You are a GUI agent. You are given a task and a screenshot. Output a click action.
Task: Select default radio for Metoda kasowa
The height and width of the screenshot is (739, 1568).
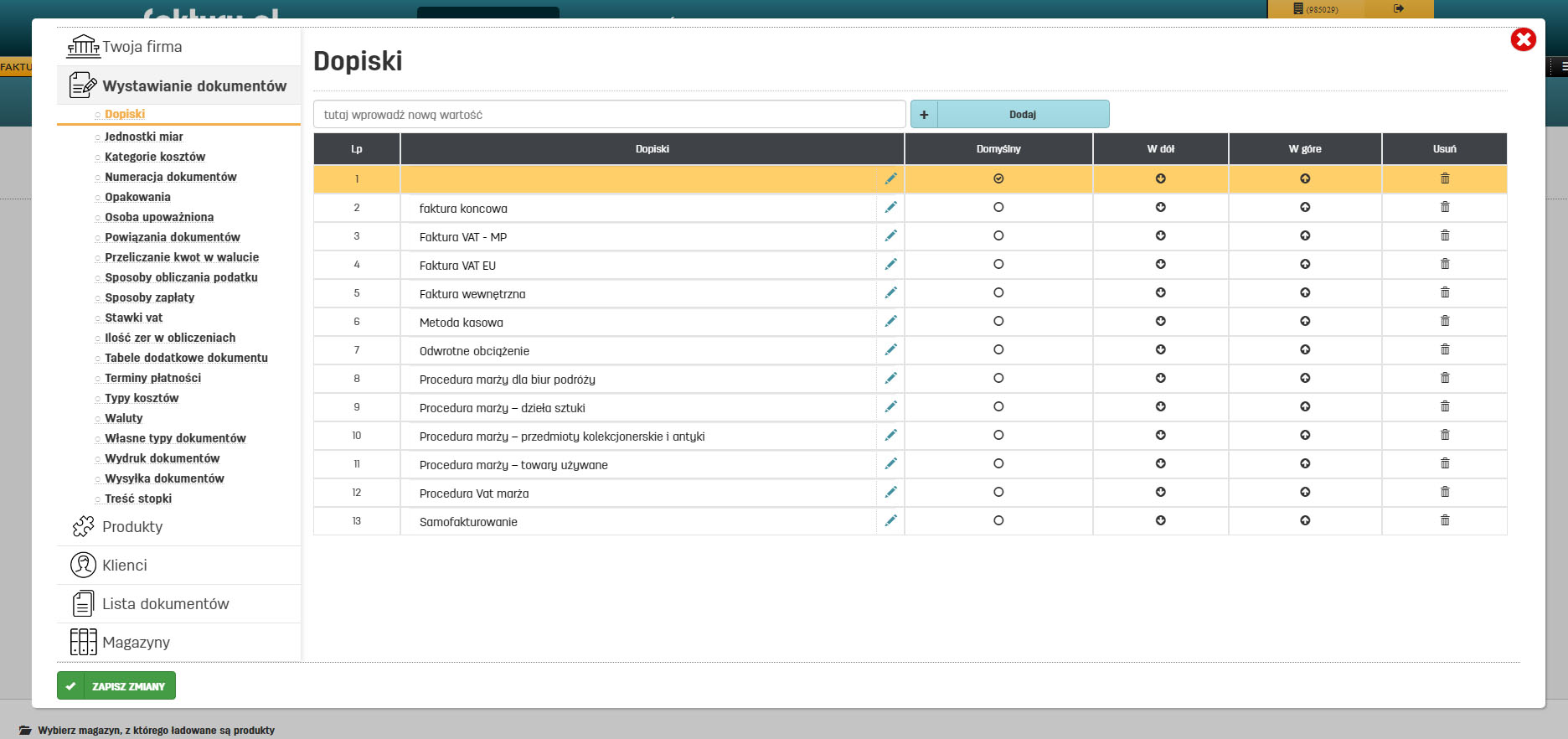point(998,321)
